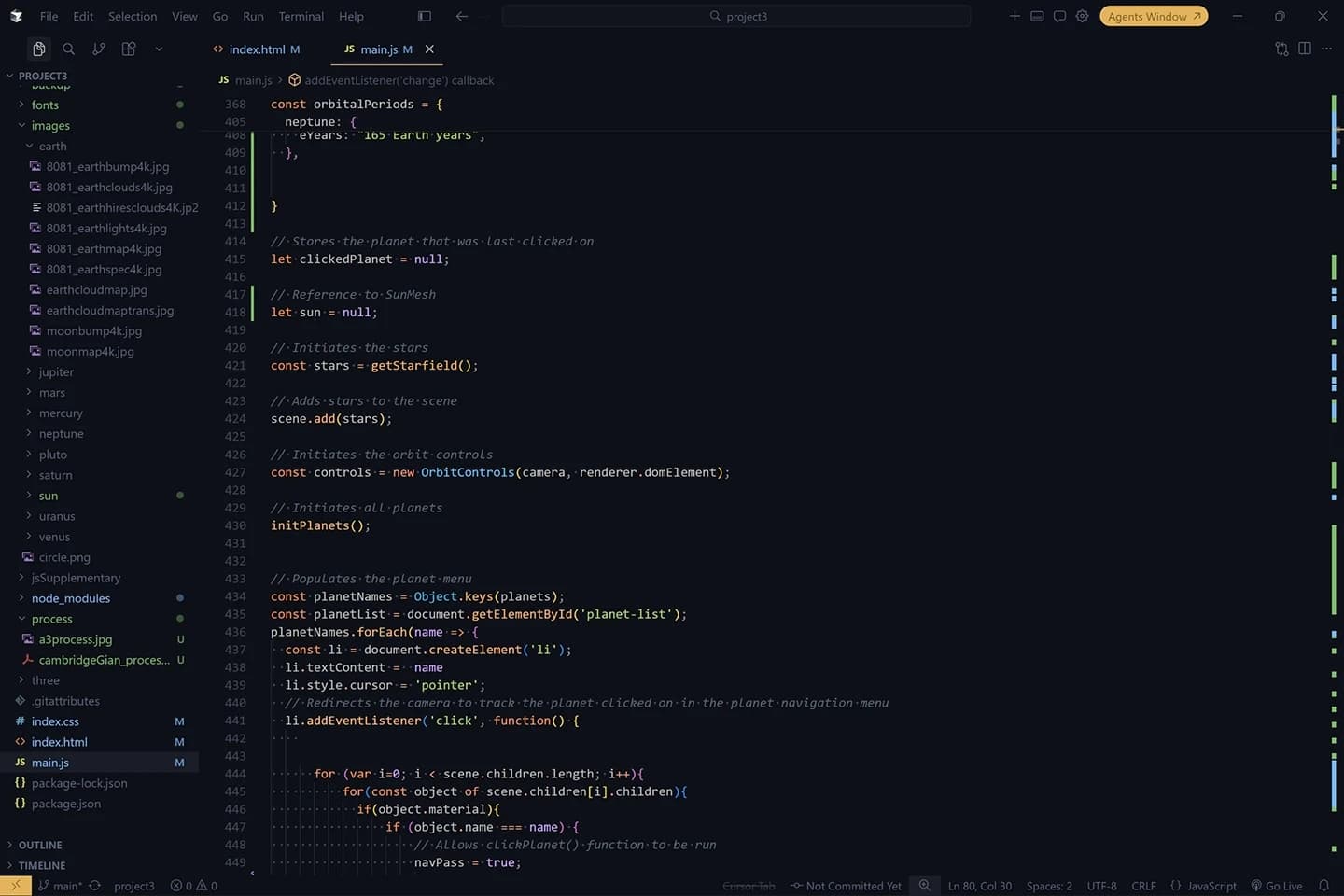Close the main.js editor tab
Image resolution: width=1344 pixels, height=896 pixels.
tap(429, 49)
